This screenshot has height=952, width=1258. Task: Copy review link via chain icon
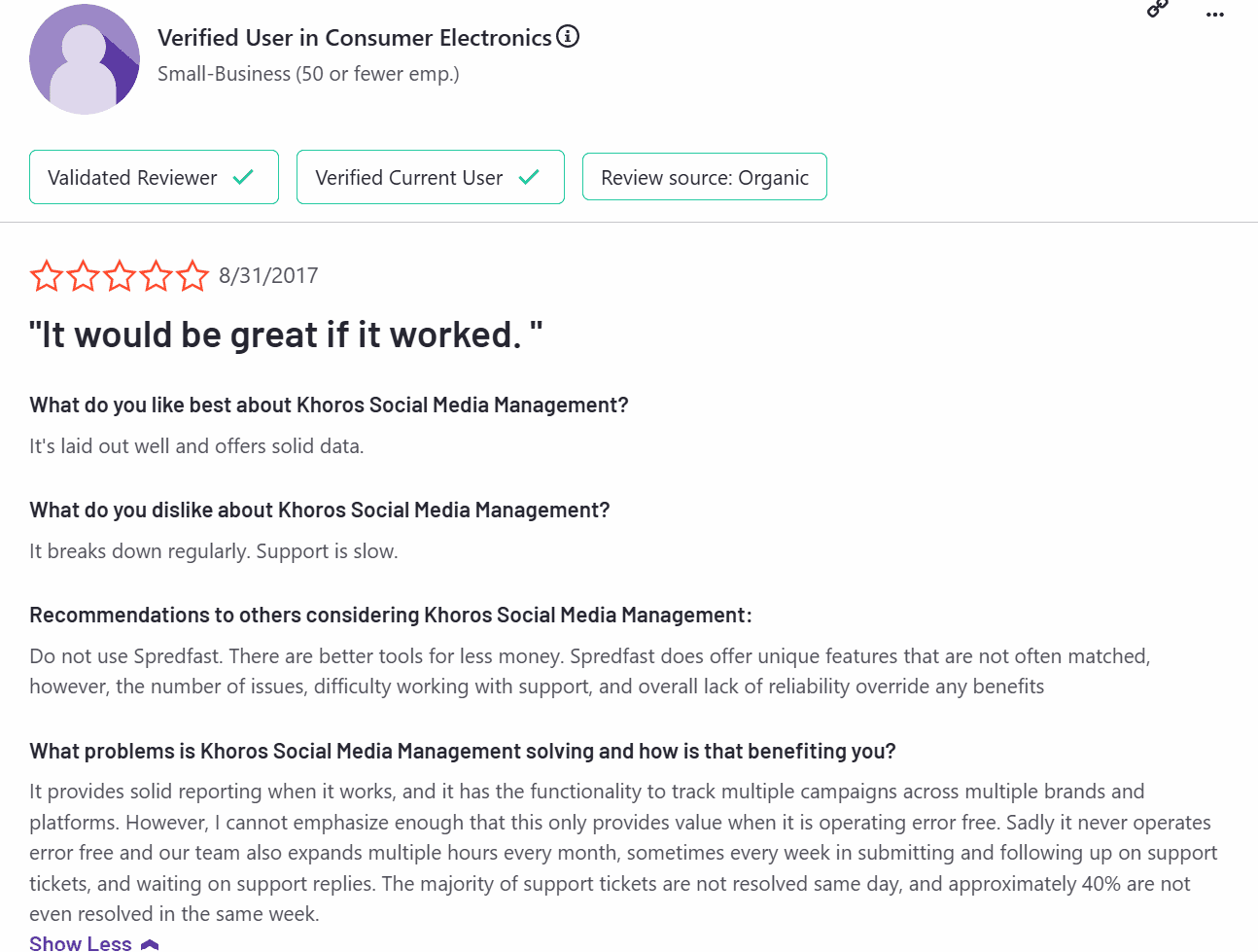(1157, 9)
